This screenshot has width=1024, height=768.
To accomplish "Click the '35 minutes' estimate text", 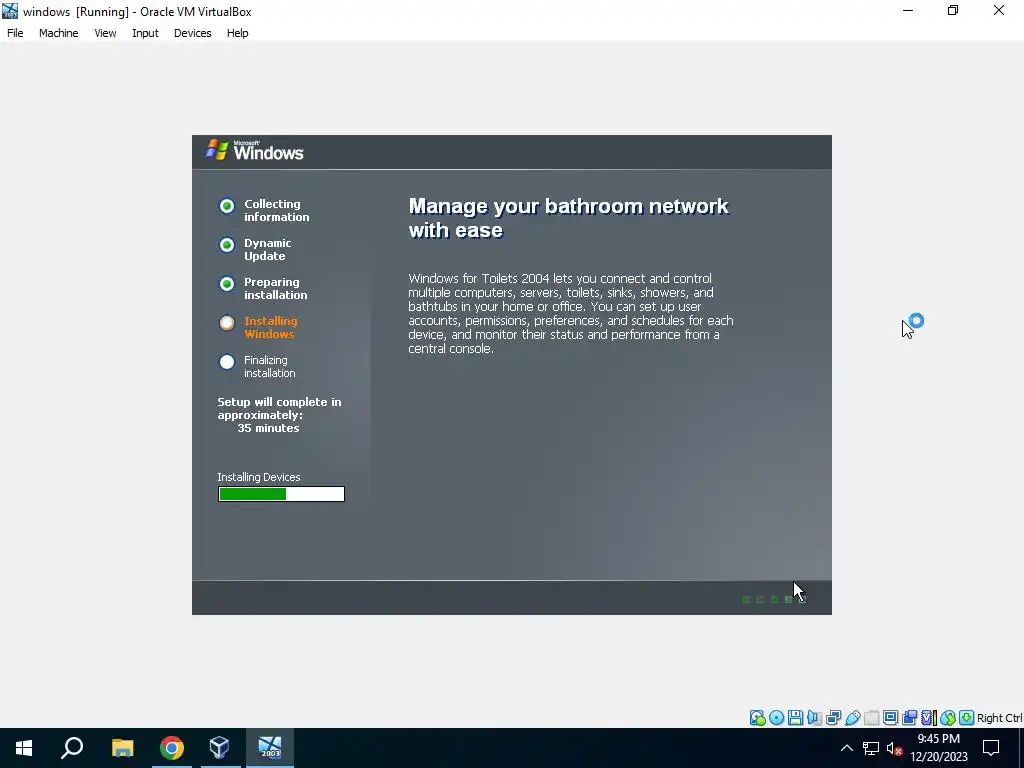I will tap(268, 428).
